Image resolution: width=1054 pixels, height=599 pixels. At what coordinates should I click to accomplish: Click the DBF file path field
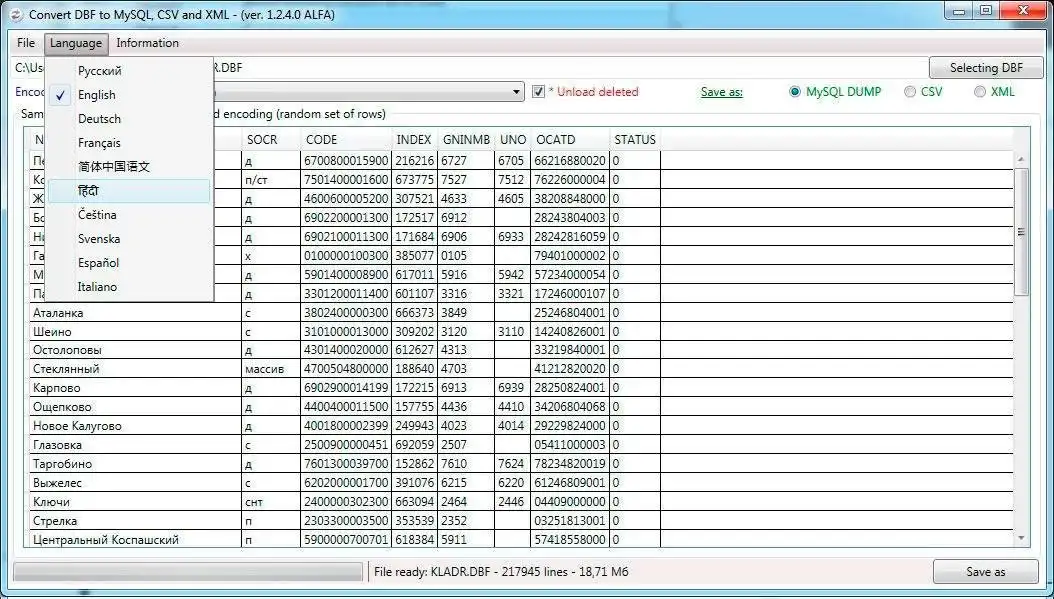pos(469,68)
